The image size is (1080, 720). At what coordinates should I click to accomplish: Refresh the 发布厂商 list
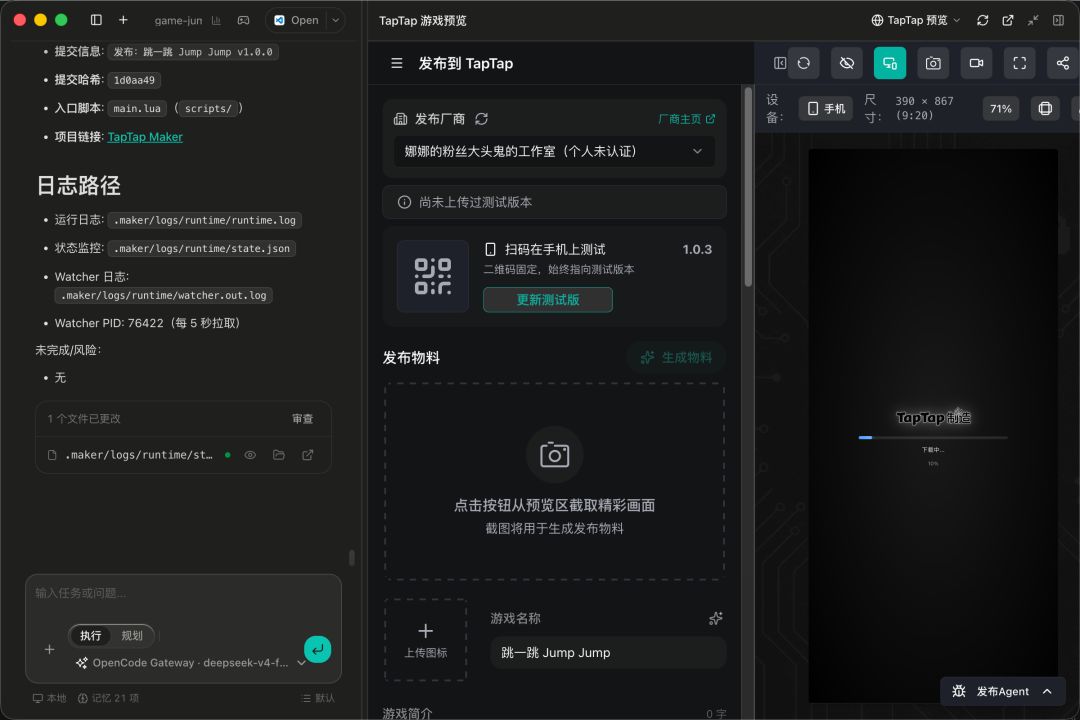(481, 119)
